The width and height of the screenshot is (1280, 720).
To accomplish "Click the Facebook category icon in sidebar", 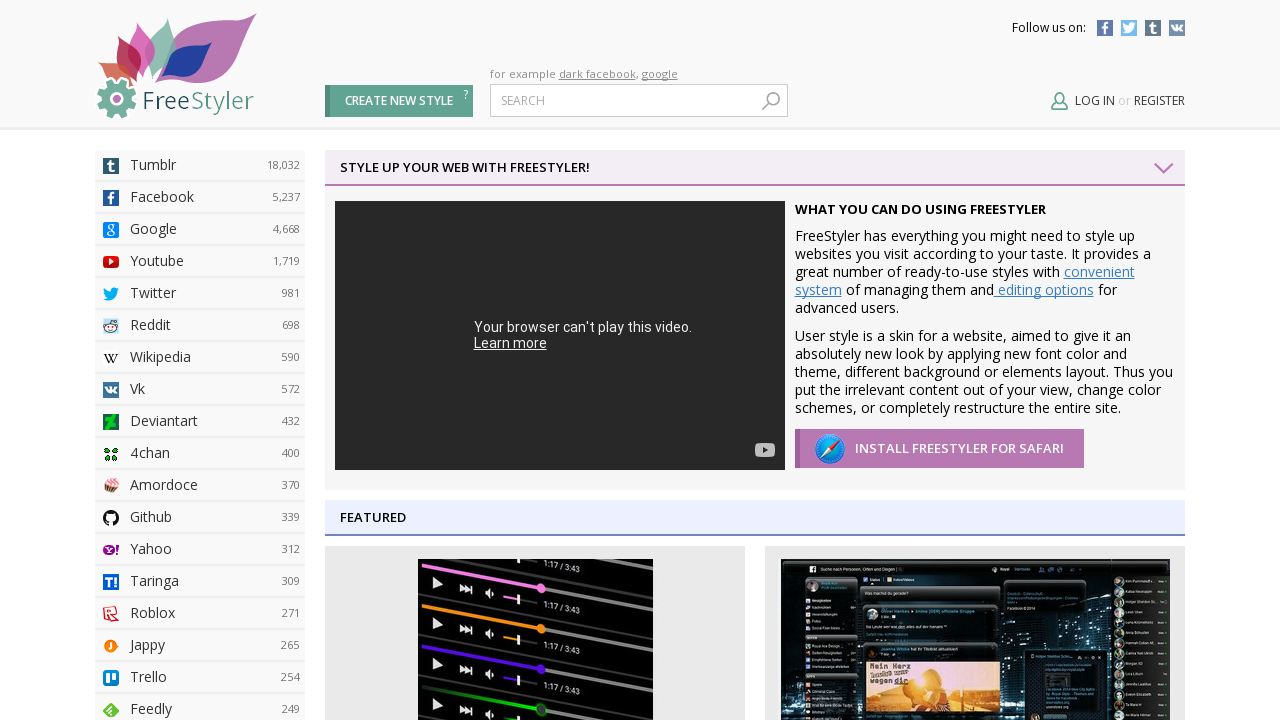I will coord(111,198).
